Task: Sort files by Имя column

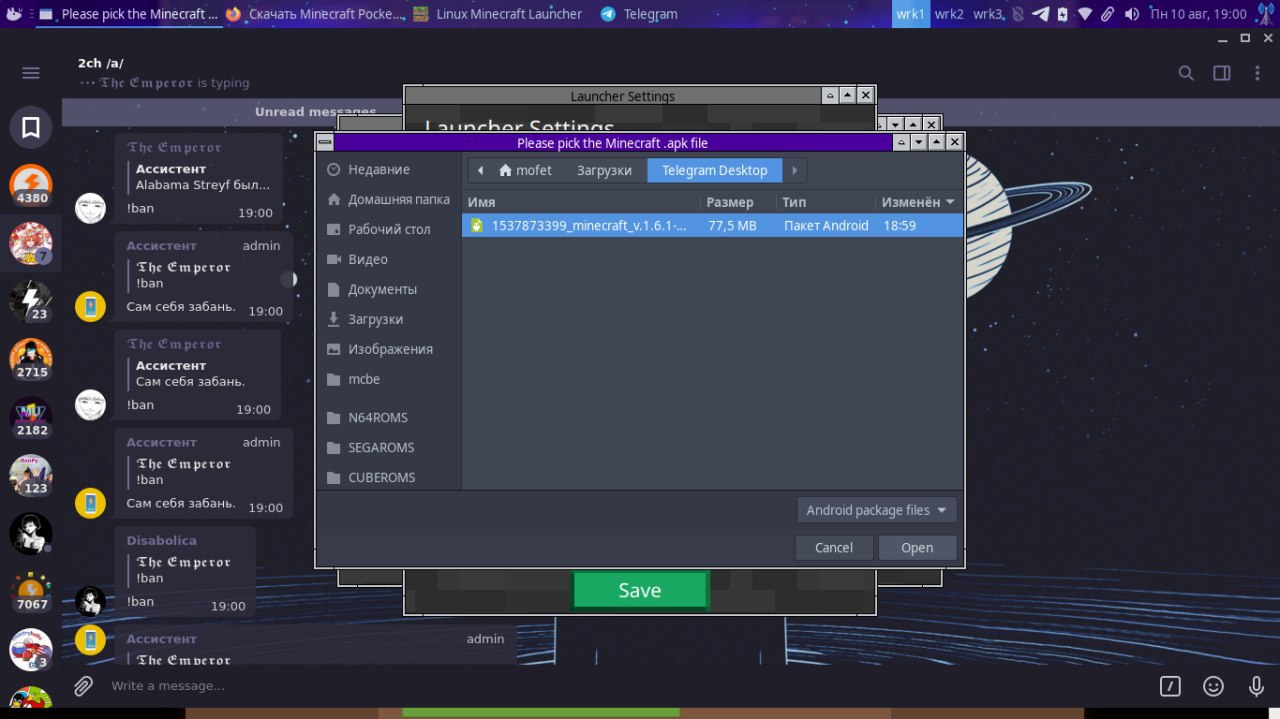Action: [581, 202]
